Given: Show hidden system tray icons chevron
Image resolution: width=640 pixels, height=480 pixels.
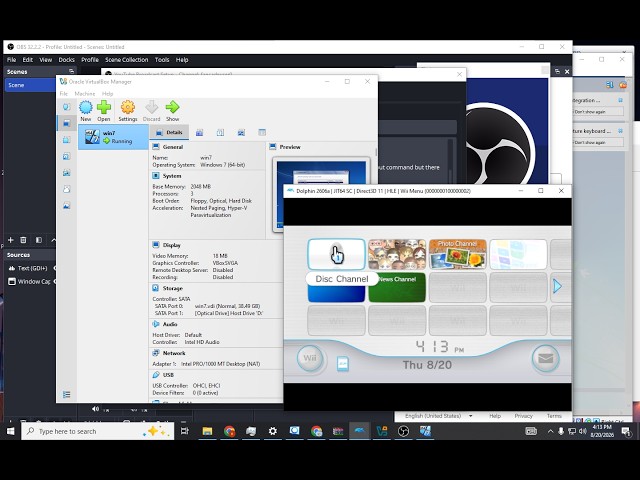Looking at the screenshot, I should point(550,431).
